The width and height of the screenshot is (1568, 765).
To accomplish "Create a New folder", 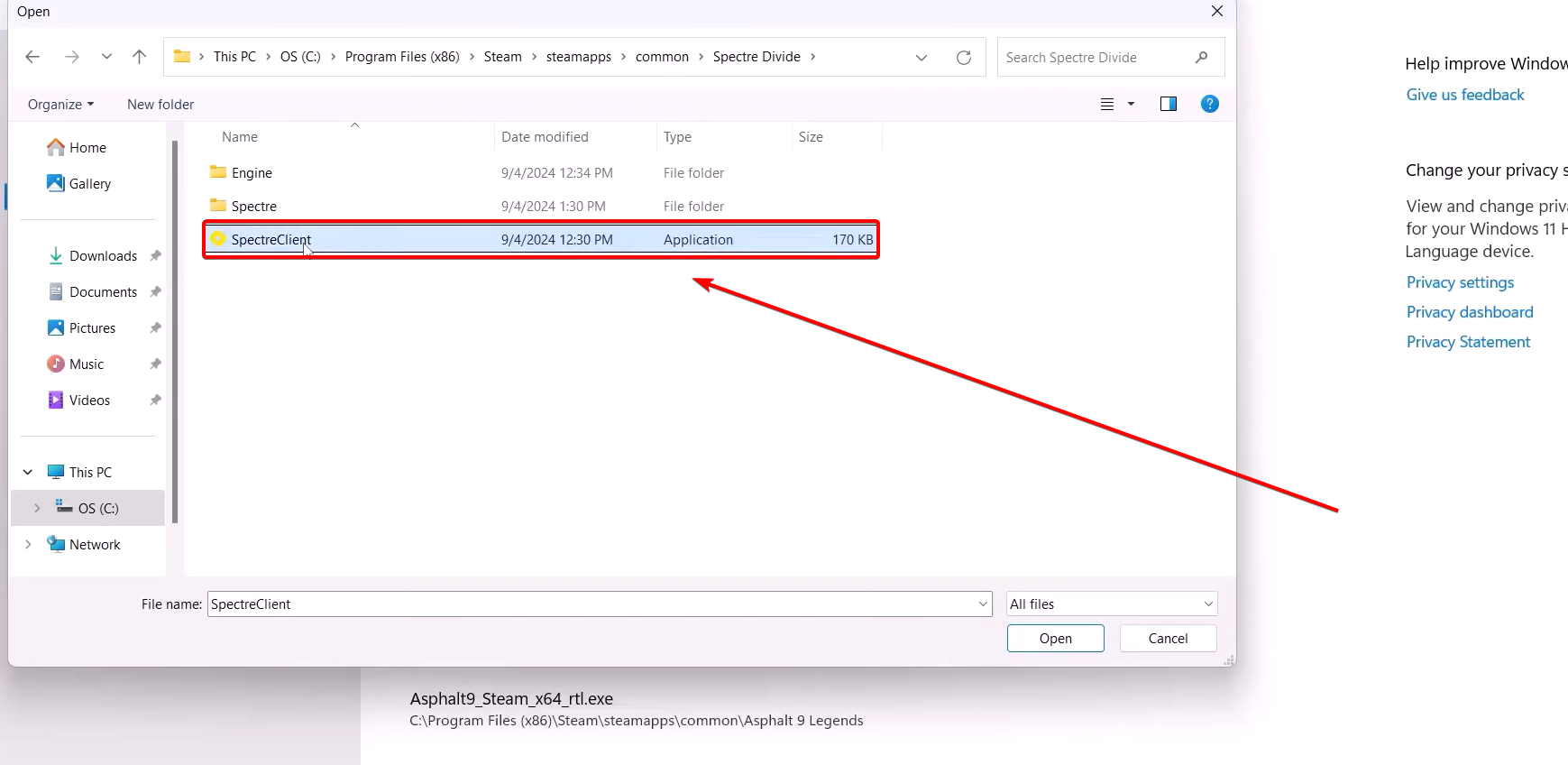I will coord(160,105).
